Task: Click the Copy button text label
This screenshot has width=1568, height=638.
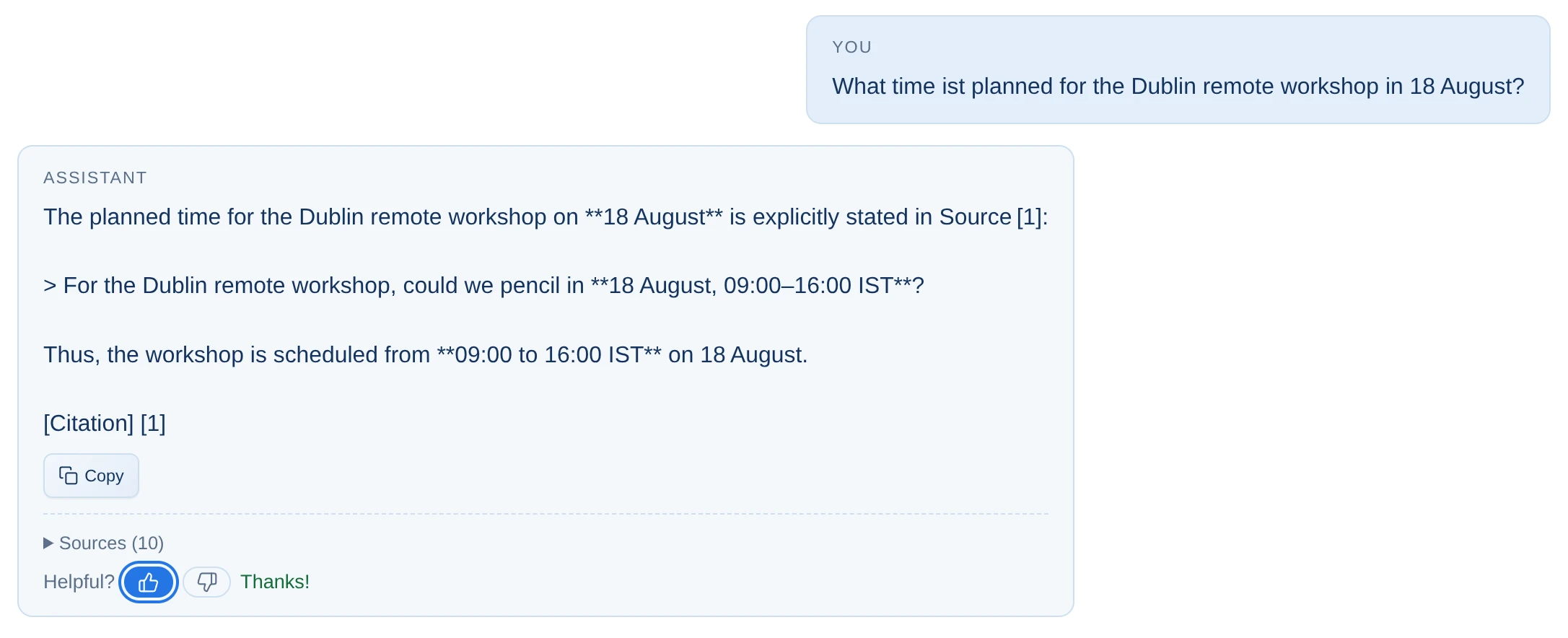Action: click(104, 476)
